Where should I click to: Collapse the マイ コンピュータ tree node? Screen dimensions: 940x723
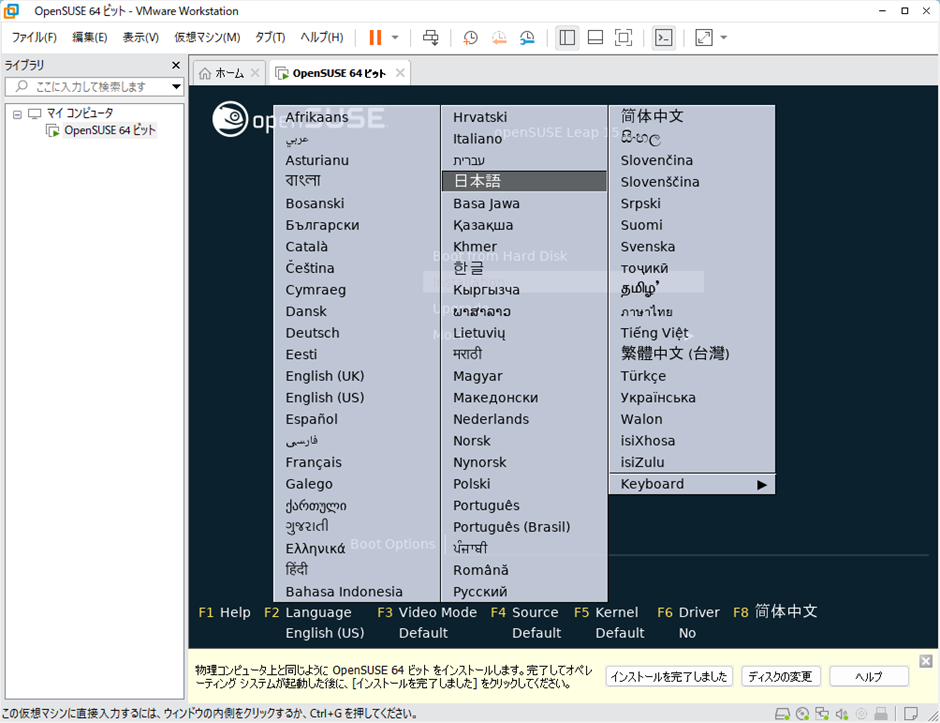(x=17, y=114)
